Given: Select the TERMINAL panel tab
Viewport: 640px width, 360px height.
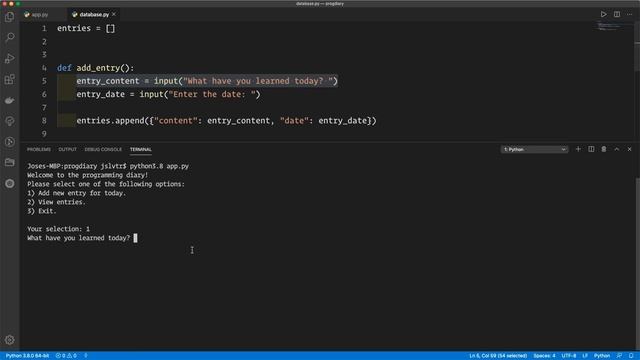Looking at the screenshot, I should coord(140,149).
